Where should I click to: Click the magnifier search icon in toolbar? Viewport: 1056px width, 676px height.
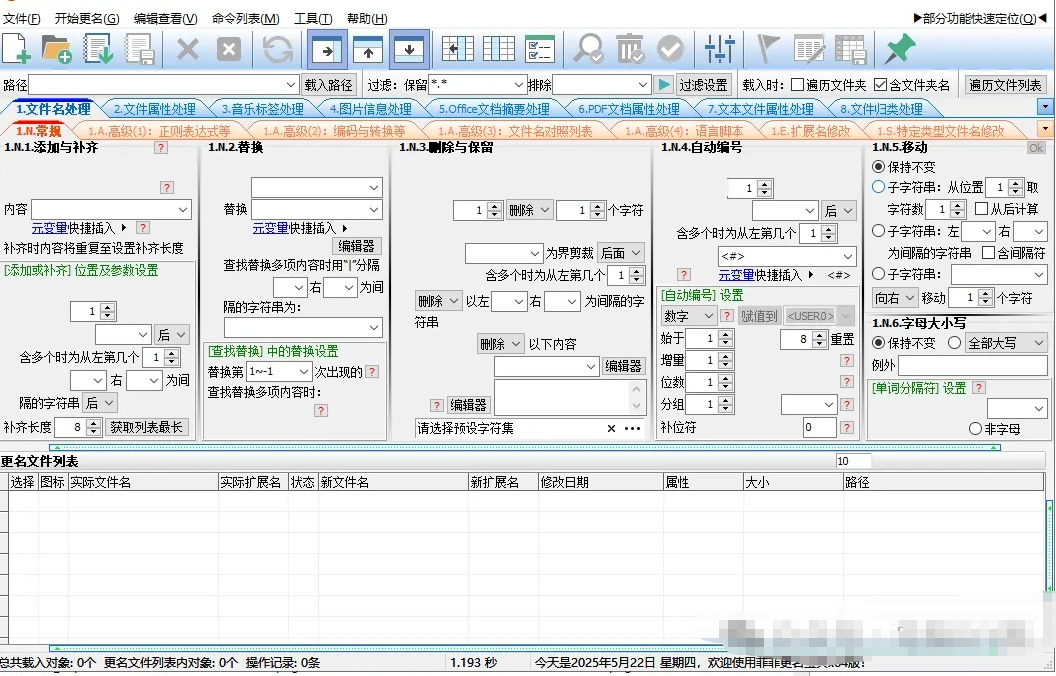(589, 49)
